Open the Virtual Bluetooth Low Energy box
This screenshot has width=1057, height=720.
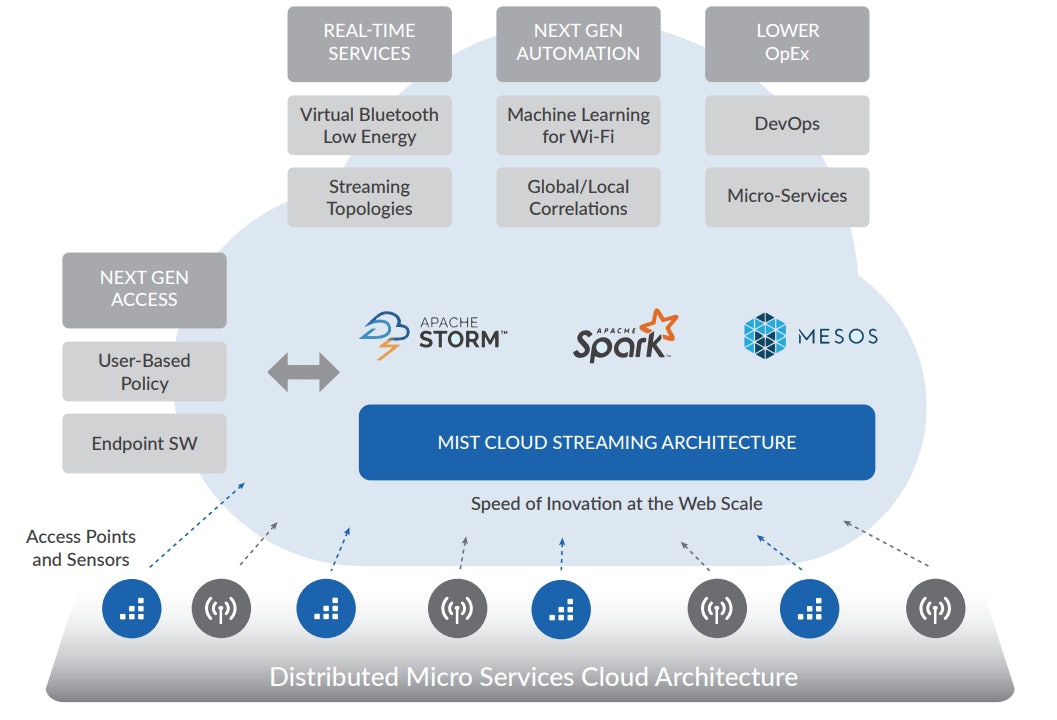tap(369, 126)
